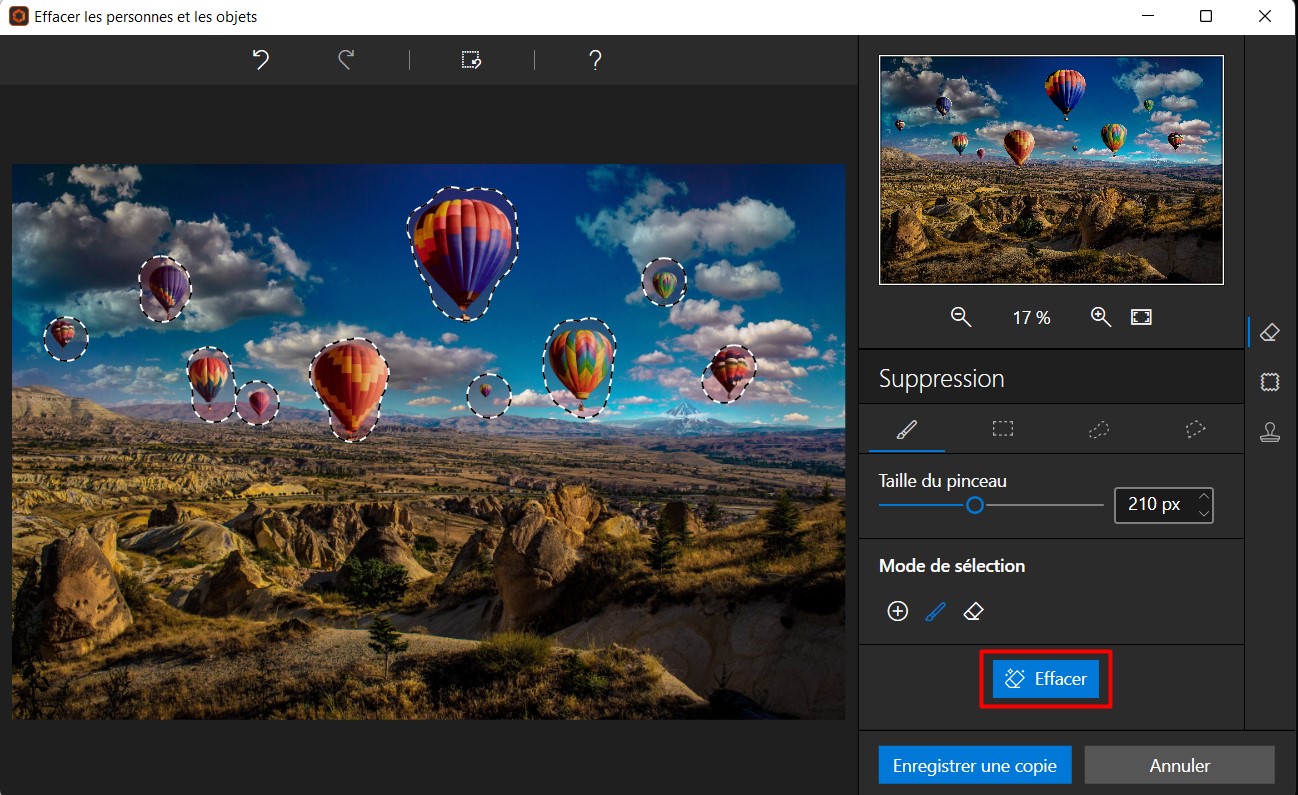1298x795 pixels.
Task: Open help with the question mark icon
Action: pyautogui.click(x=595, y=60)
